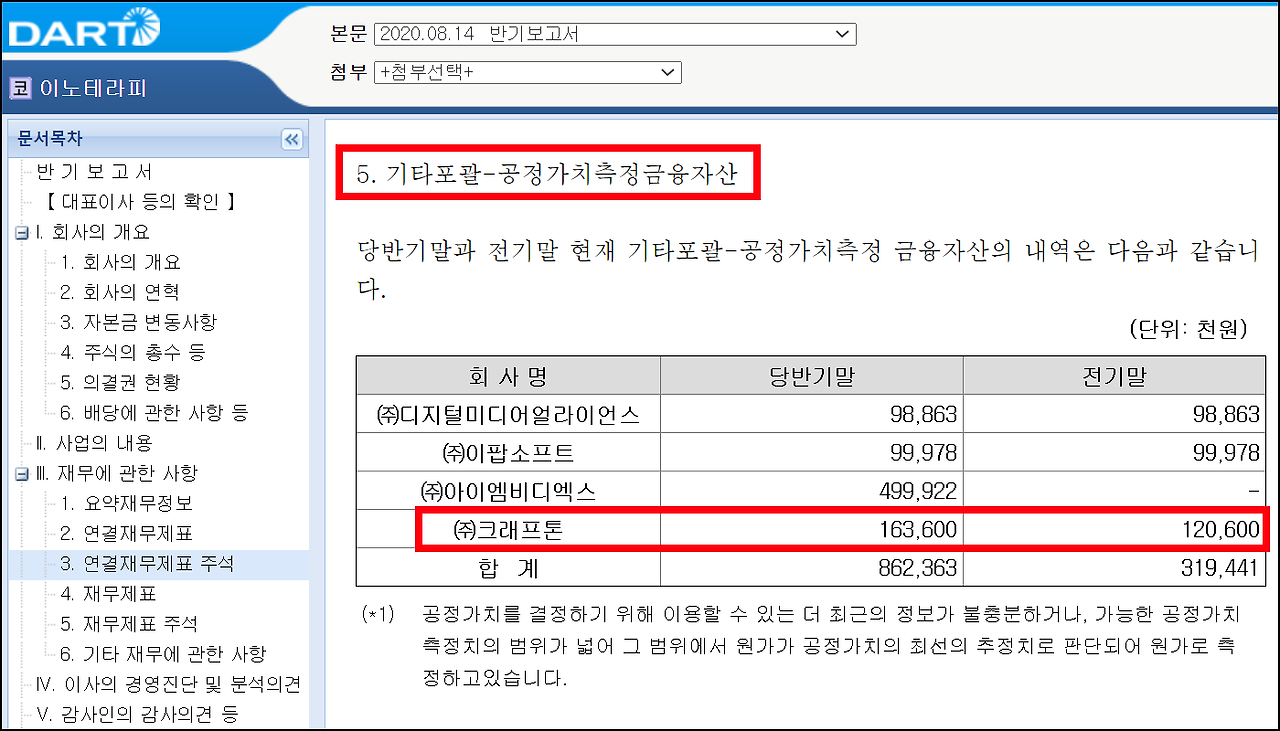This screenshot has width=1280, height=731.
Task: Open 6. 기타 재무에 관한 사항 subsection
Action: 162,654
